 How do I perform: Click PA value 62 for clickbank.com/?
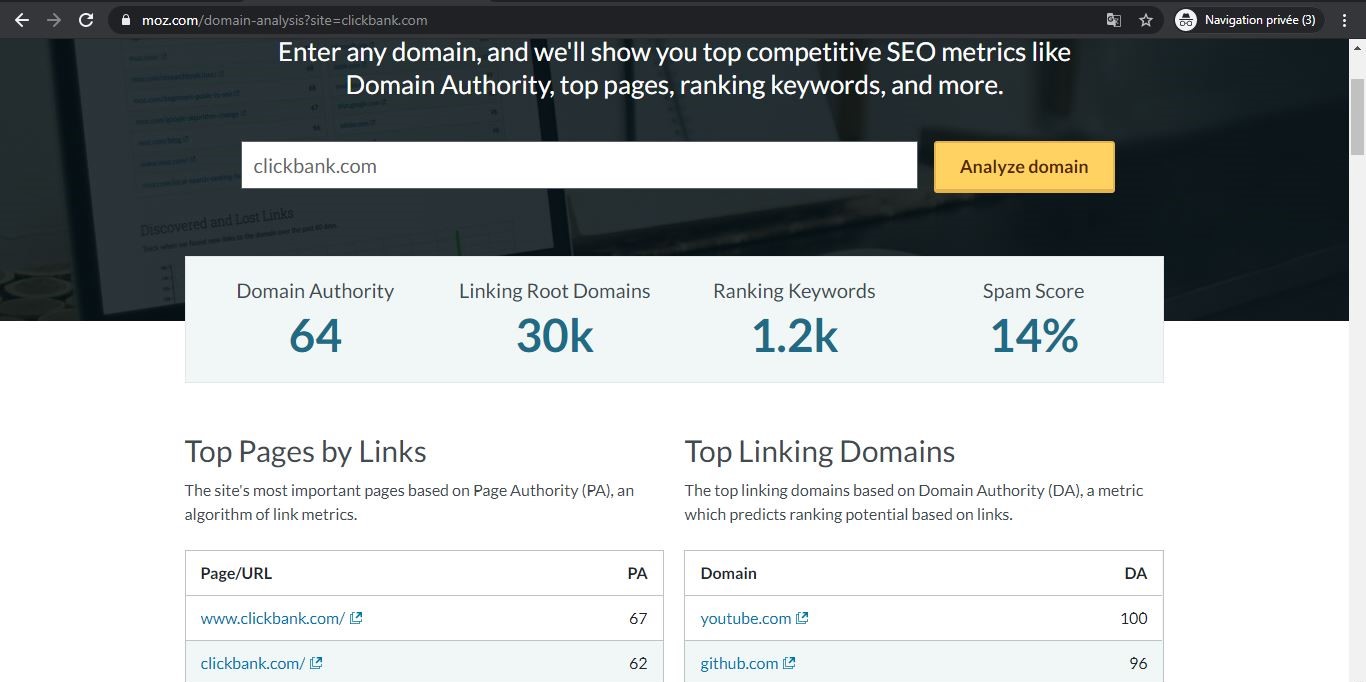pos(638,663)
